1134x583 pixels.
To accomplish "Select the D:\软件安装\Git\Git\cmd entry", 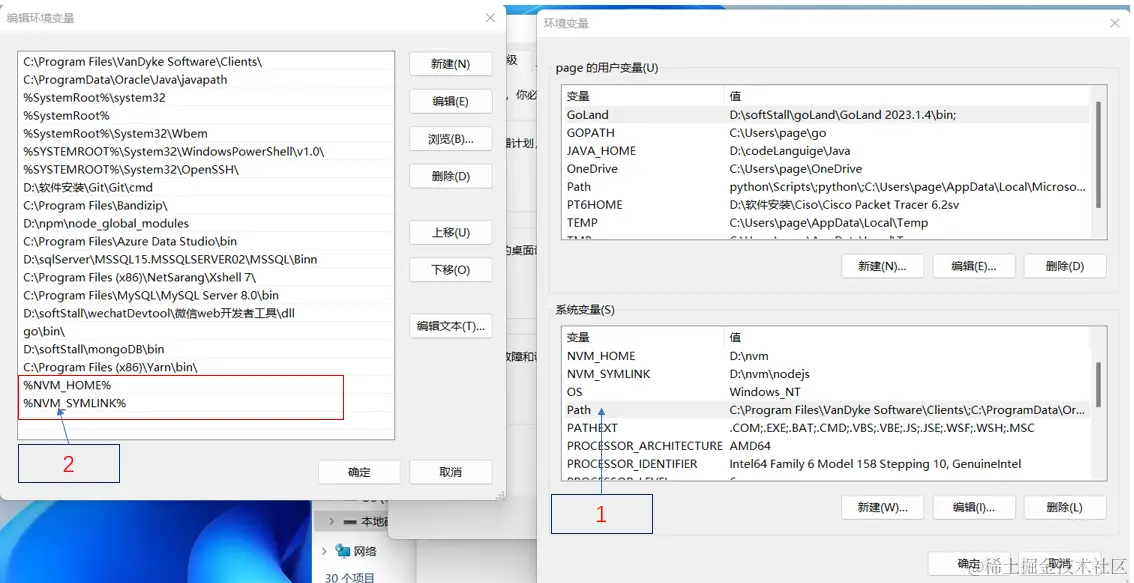I will (206, 187).
